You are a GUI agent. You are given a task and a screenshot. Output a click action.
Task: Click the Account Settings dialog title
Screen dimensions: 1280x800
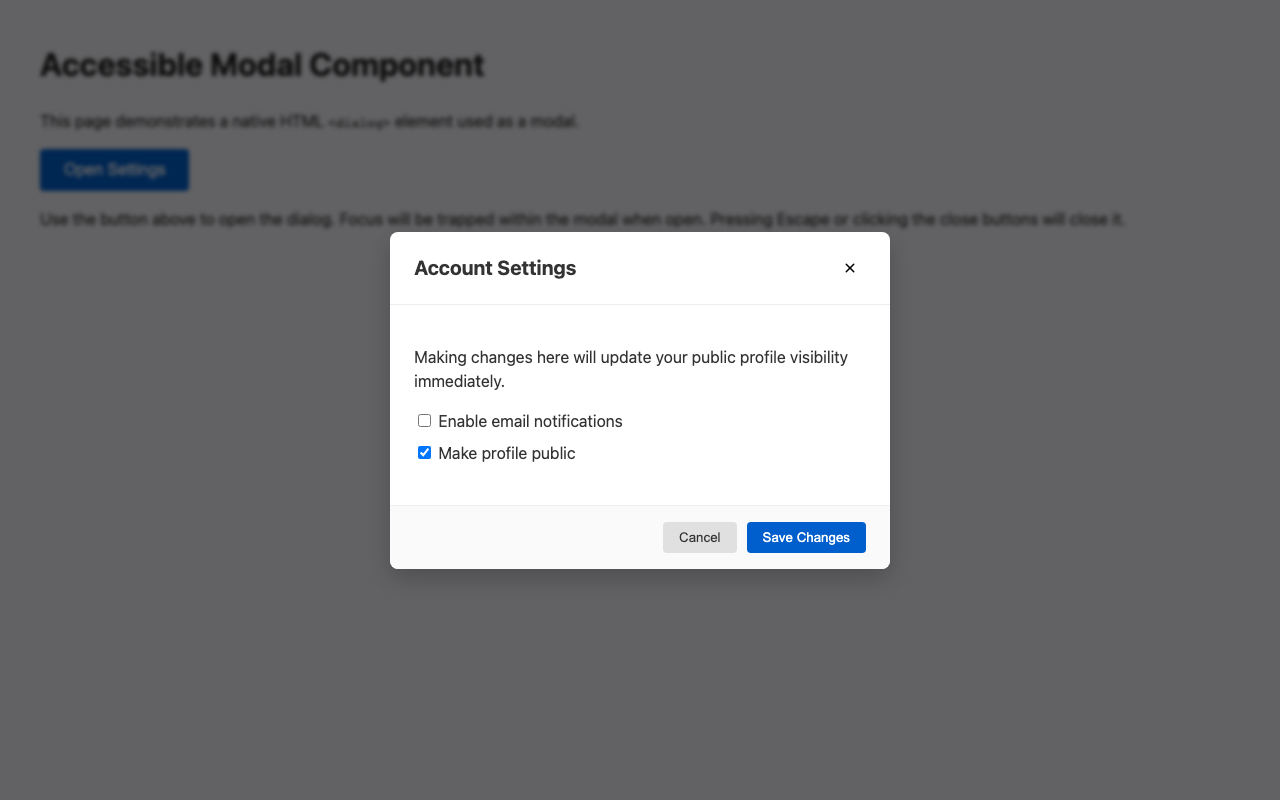coord(495,268)
